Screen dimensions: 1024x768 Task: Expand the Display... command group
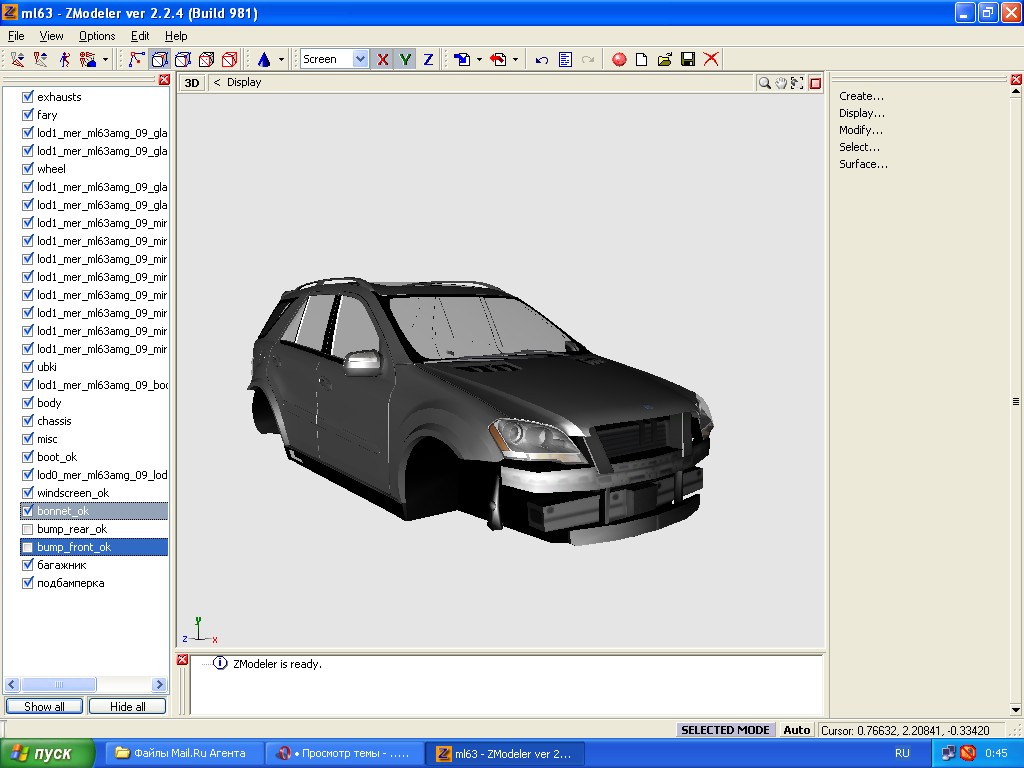862,113
